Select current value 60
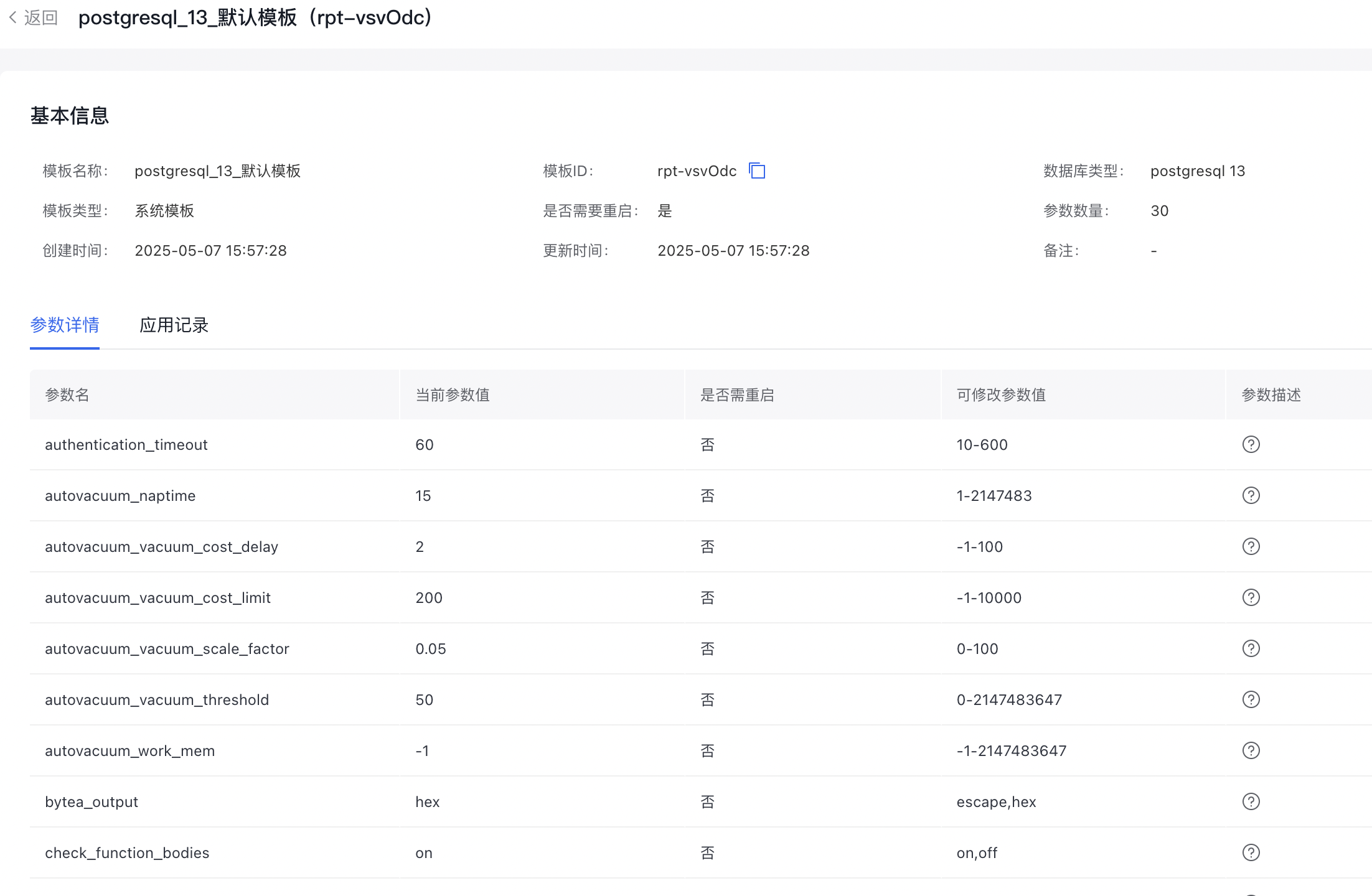 (425, 445)
